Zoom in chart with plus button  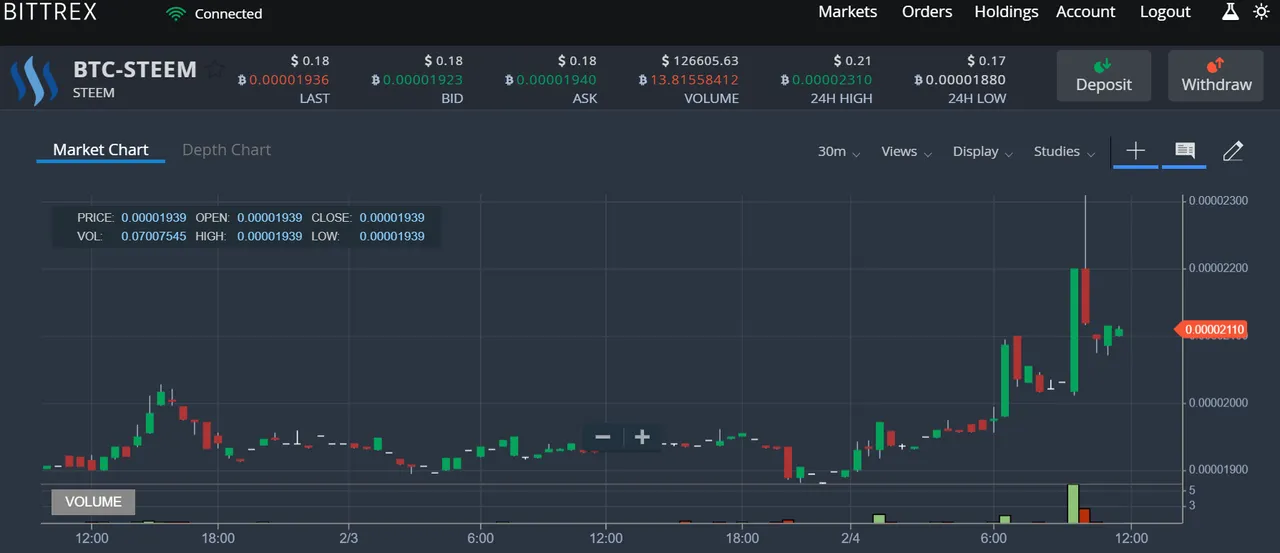(x=642, y=437)
